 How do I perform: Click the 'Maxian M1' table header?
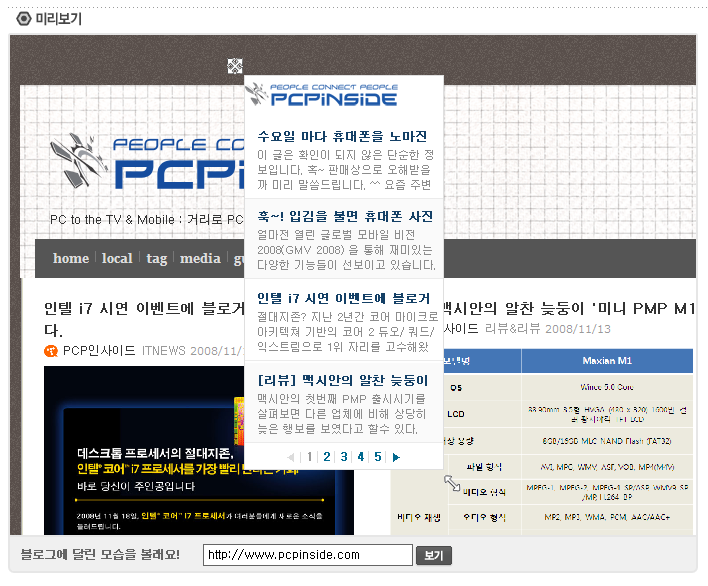(607, 361)
